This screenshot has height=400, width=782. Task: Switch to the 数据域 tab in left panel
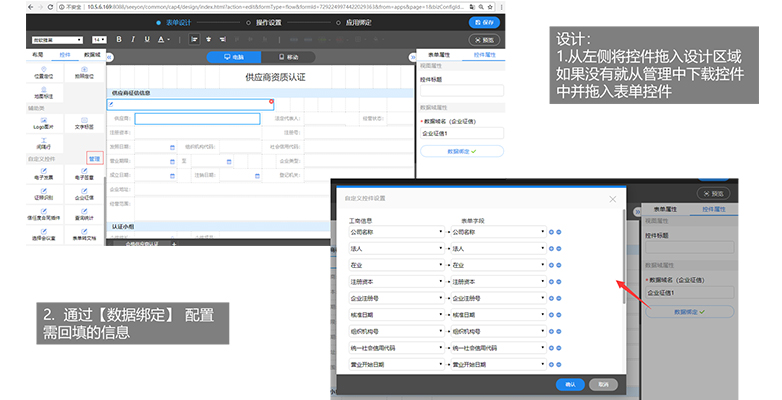[x=92, y=54]
